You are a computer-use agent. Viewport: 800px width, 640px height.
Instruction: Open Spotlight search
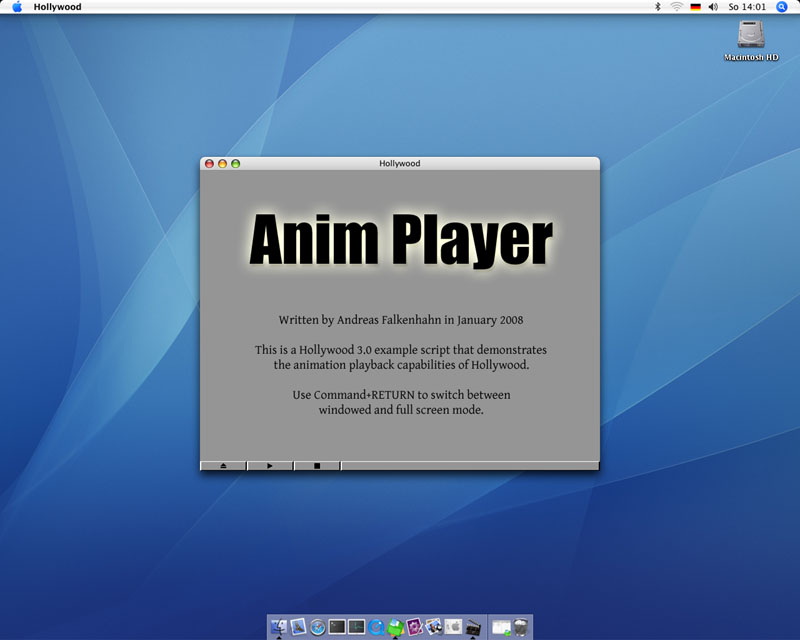coord(782,7)
